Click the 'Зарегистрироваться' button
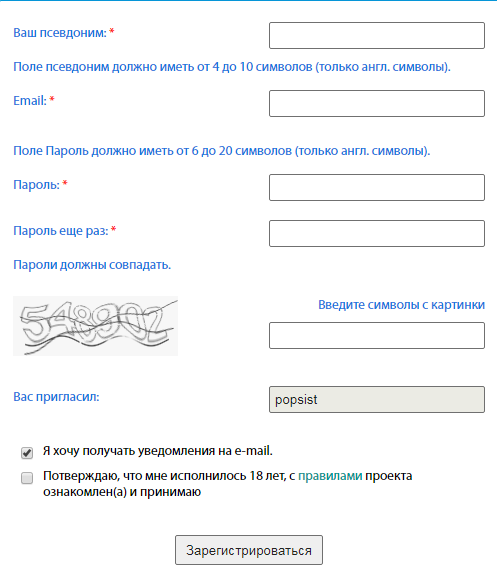This screenshot has height=582, width=497. coord(249,550)
